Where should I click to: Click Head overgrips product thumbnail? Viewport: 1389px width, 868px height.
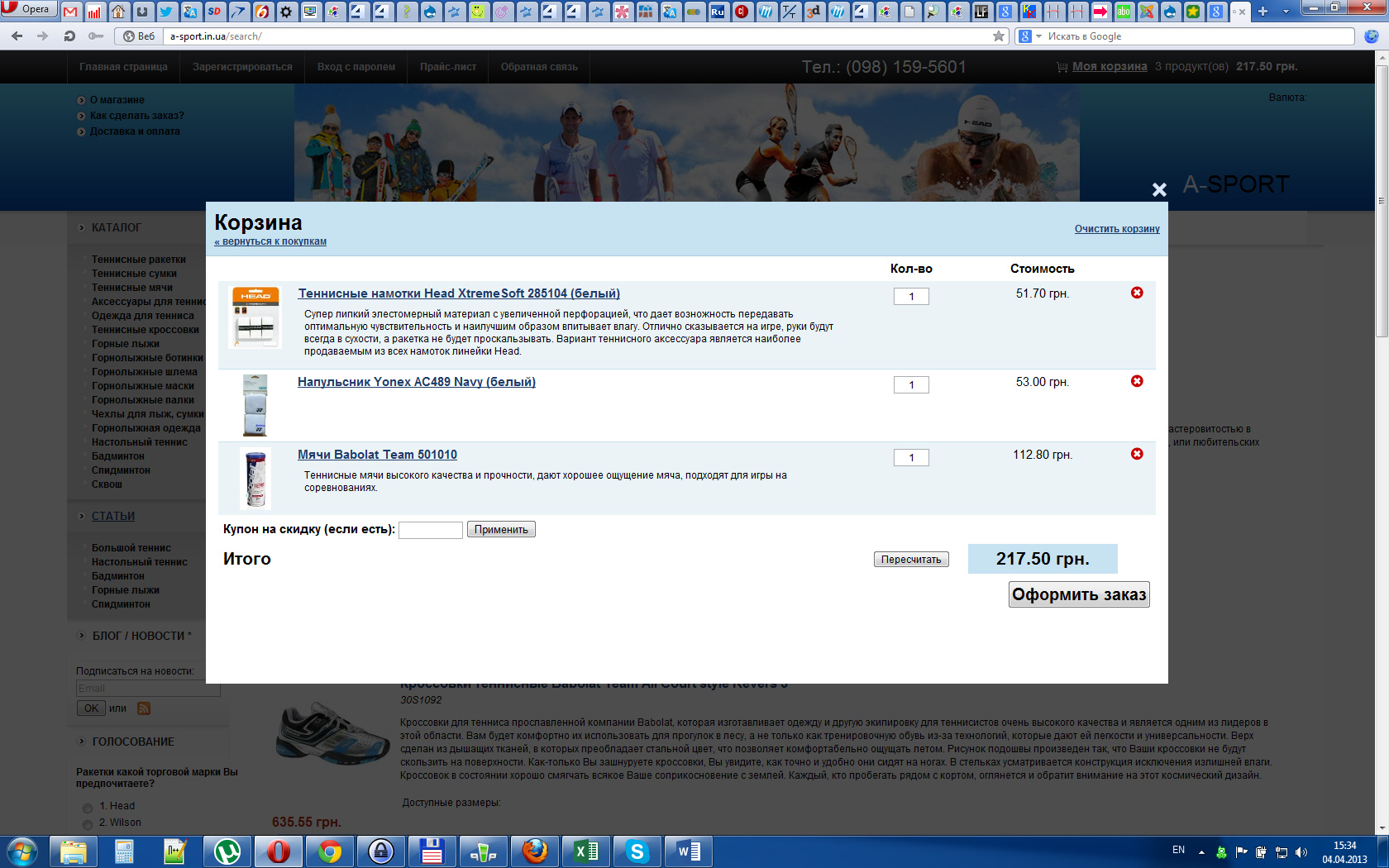[255, 317]
